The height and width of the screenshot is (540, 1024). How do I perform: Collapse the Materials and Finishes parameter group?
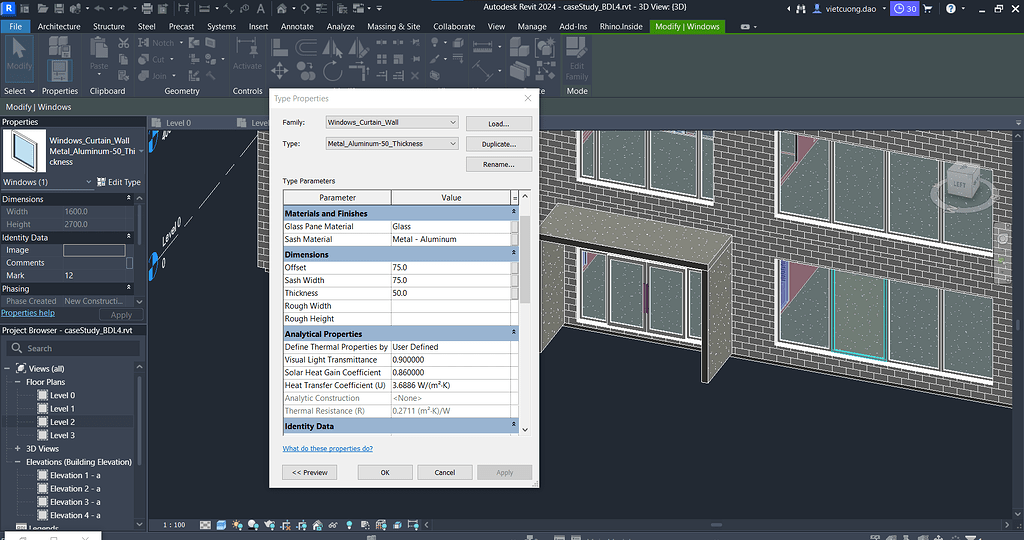click(513, 212)
